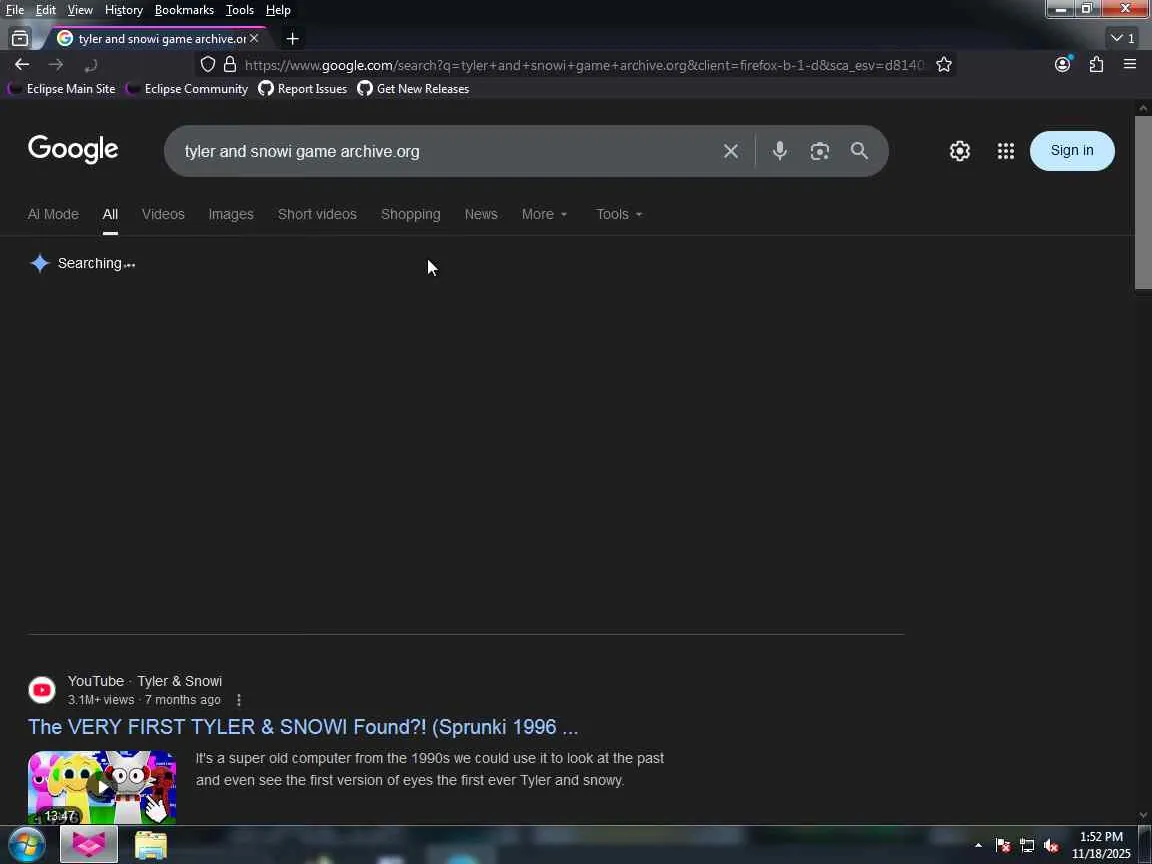Expand the Tools dropdown
1152x864 pixels.
click(x=619, y=214)
